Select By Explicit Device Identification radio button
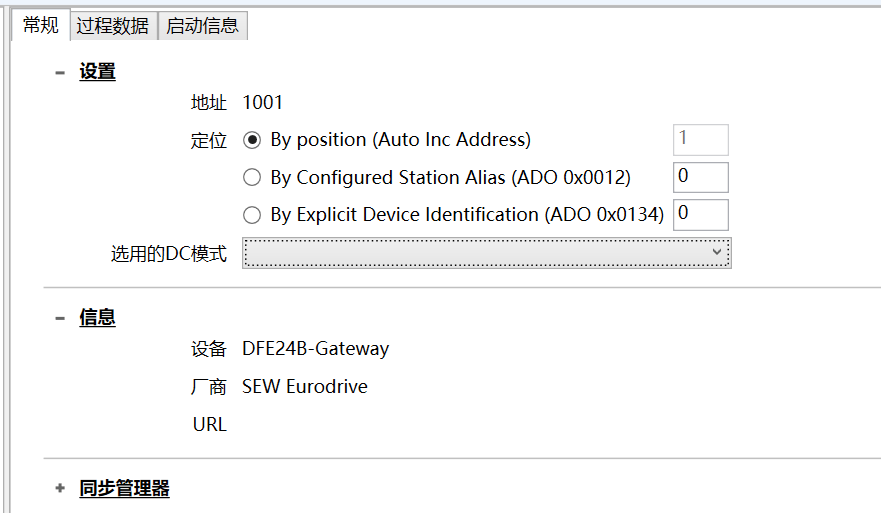This screenshot has width=881, height=513. click(x=252, y=215)
